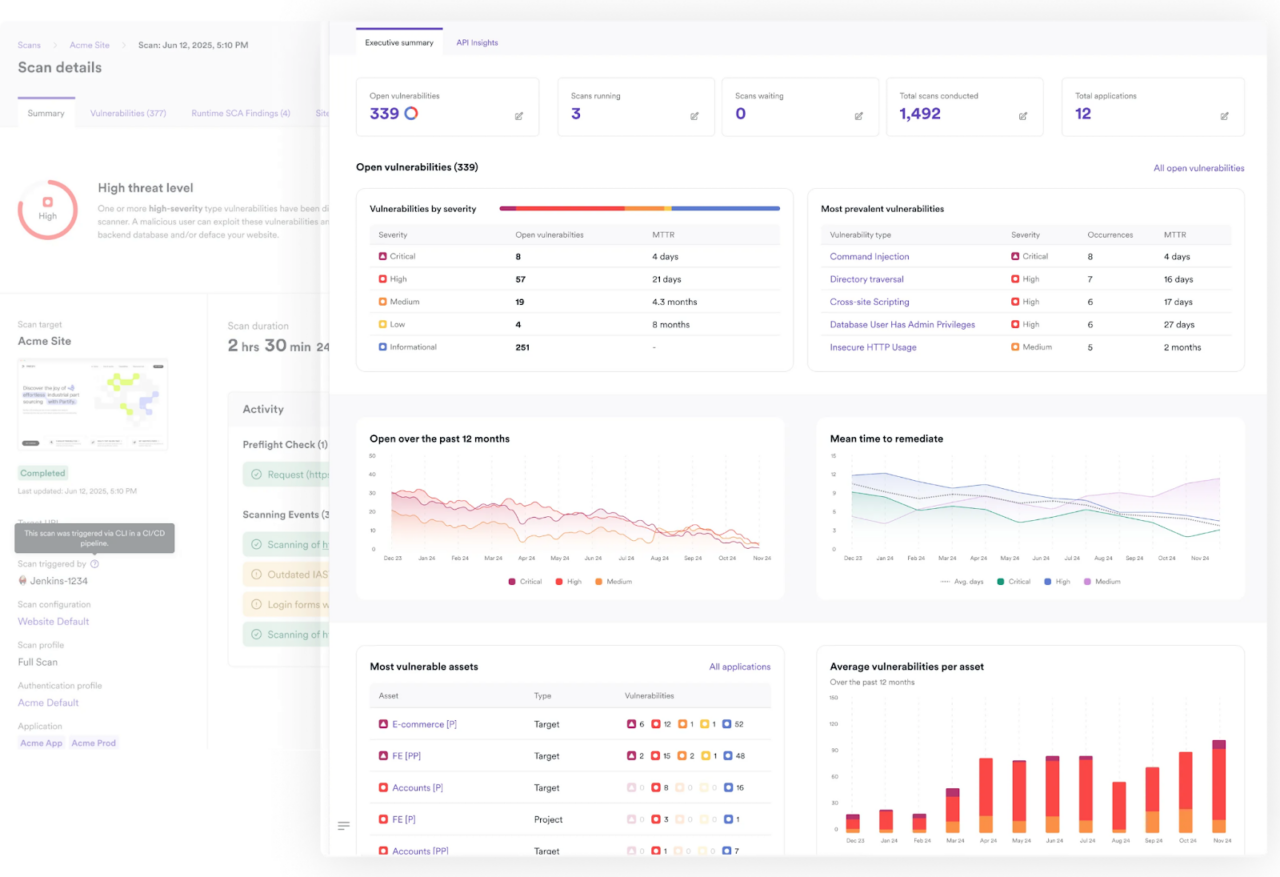Click edit icon on Total applications card
The width and height of the screenshot is (1280, 877).
[x=1224, y=116]
